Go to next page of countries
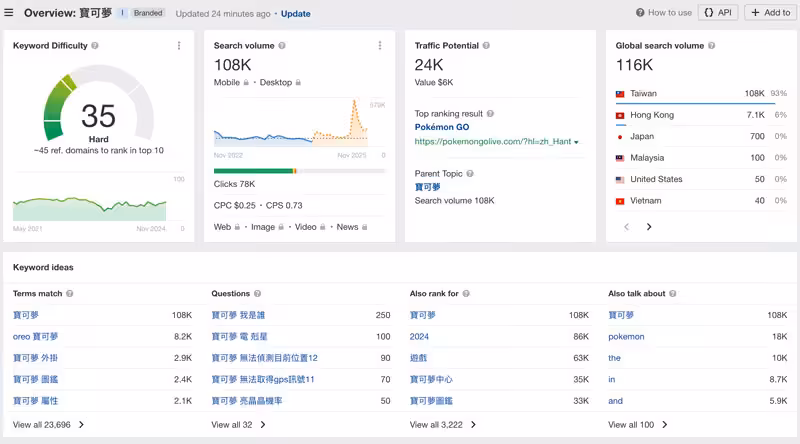This screenshot has height=444, width=800. pyautogui.click(x=649, y=227)
